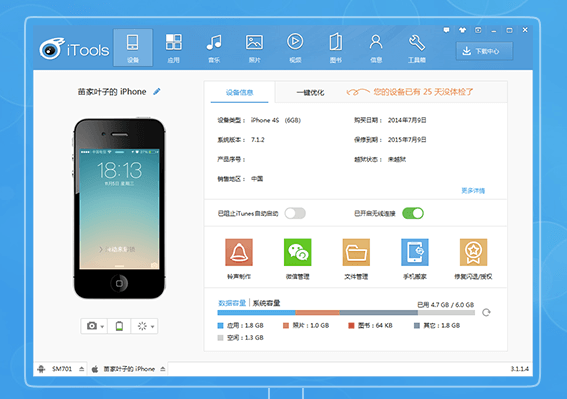Open 手机搬家 phone migration tool
The width and height of the screenshot is (567, 399).
(x=415, y=258)
